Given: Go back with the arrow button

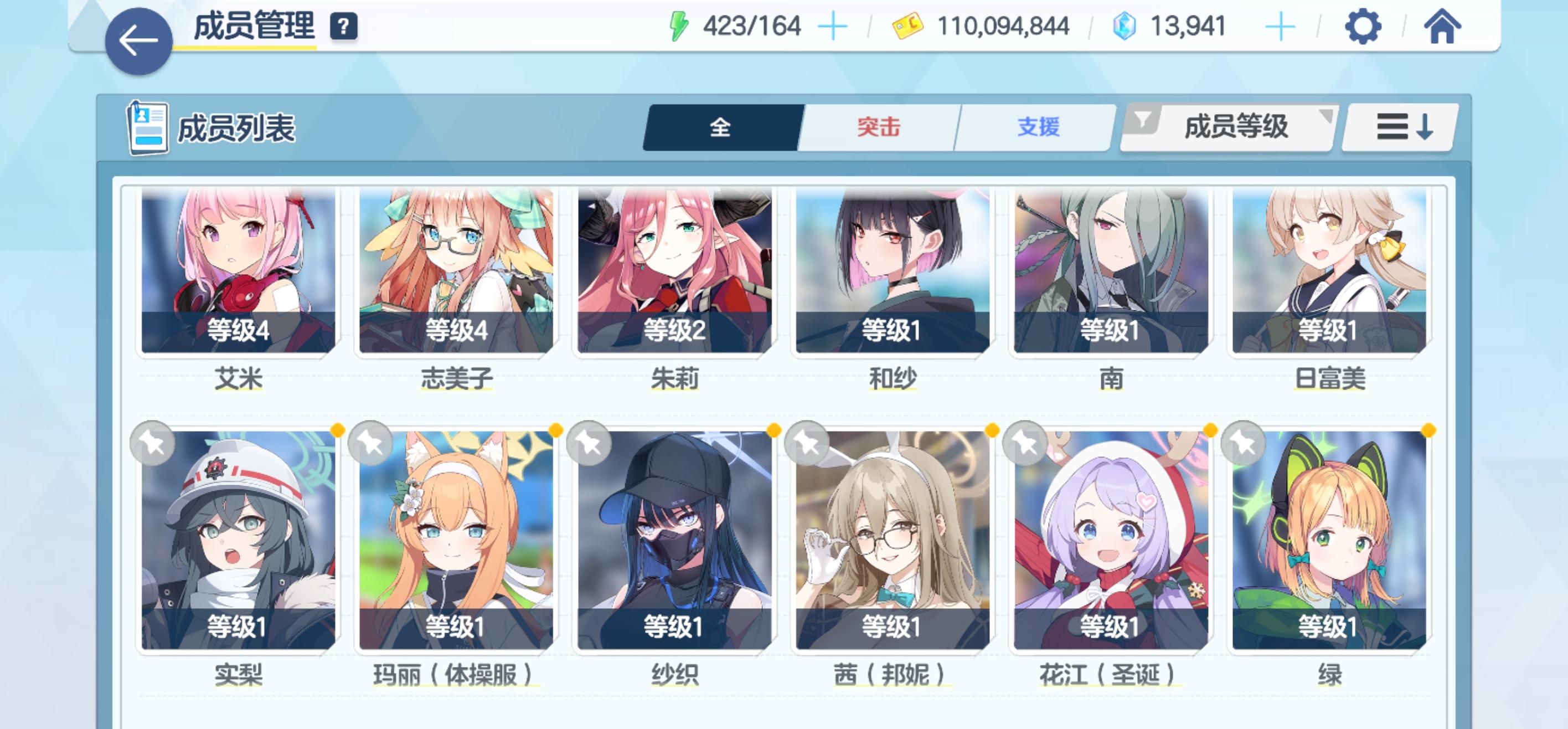Looking at the screenshot, I should 139,41.
